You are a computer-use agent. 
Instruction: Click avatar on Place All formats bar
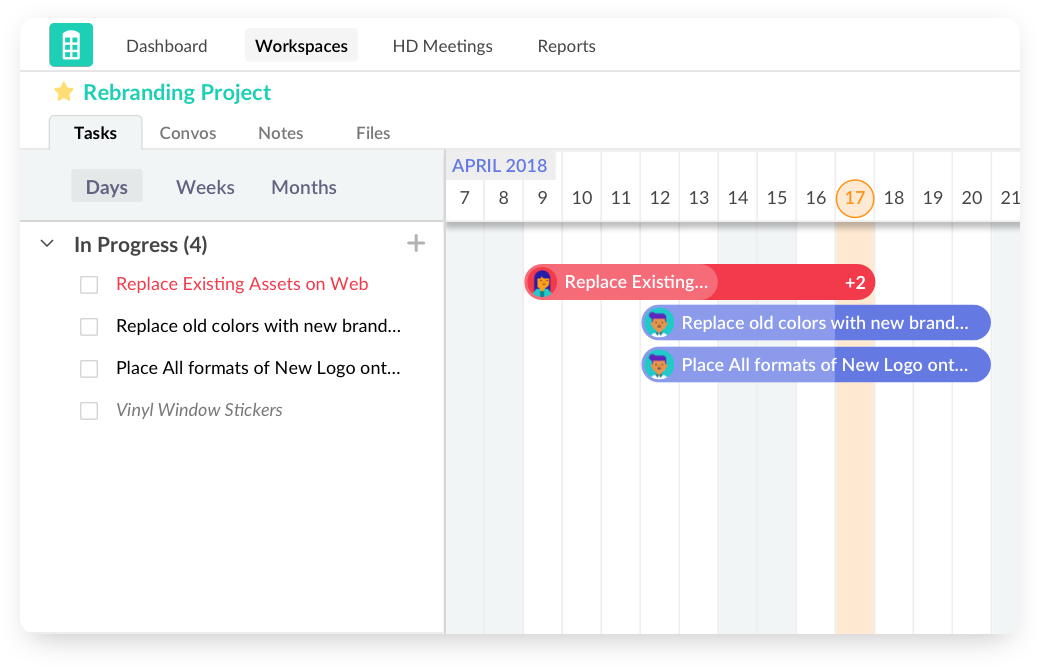click(x=658, y=365)
